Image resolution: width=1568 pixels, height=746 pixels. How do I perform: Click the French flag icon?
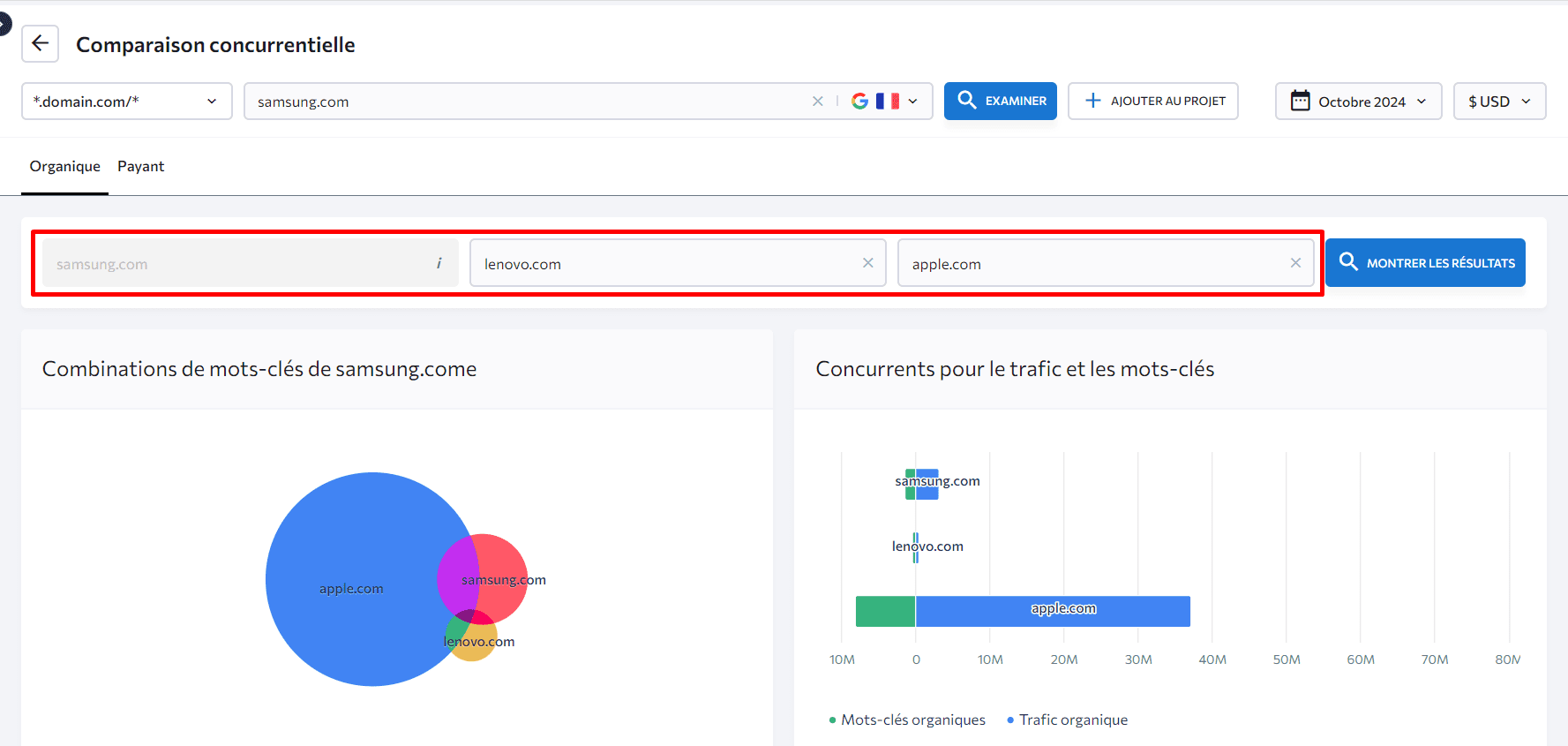point(888,102)
